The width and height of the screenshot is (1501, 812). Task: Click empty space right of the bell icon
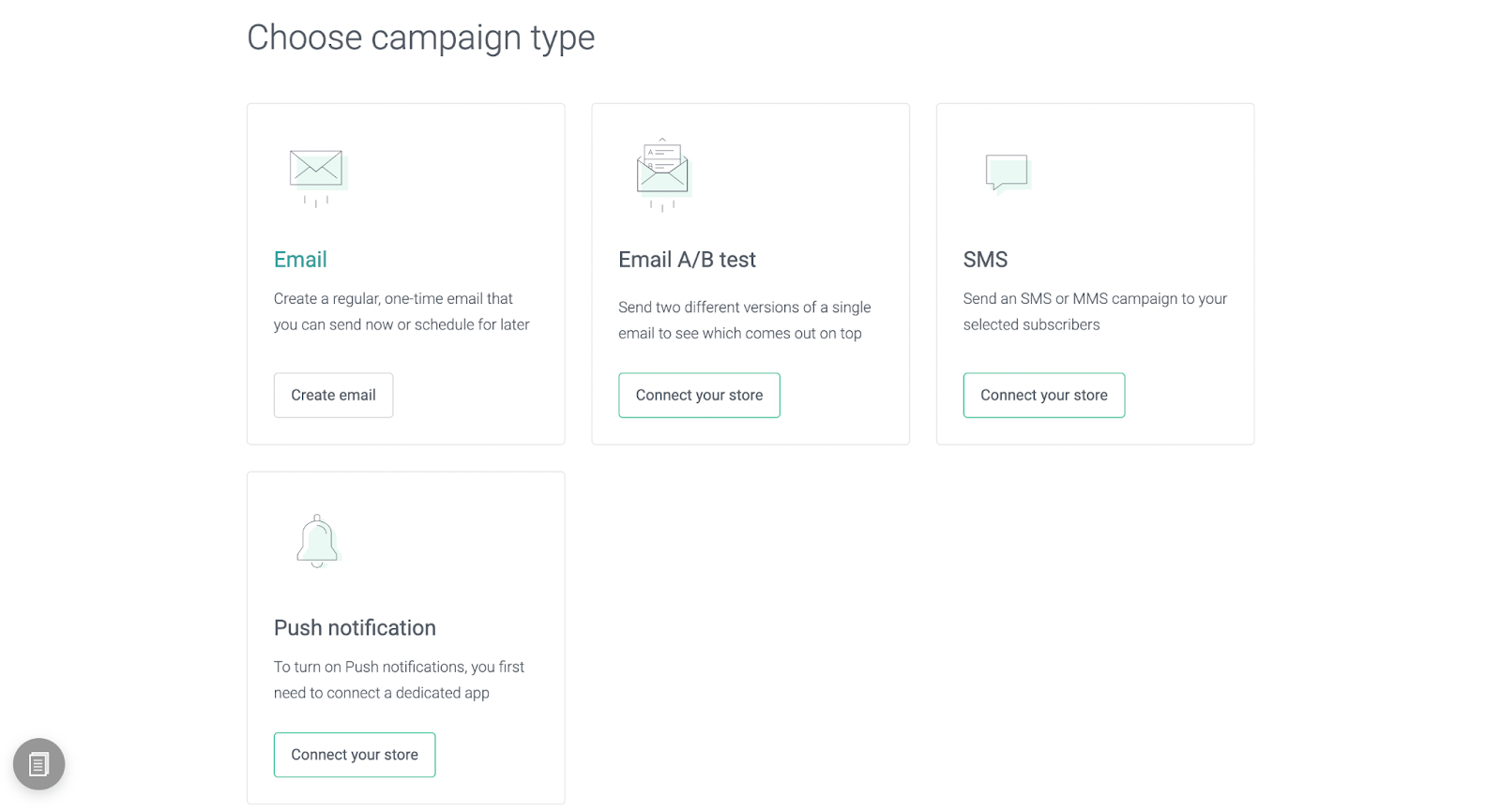pyautogui.click(x=450, y=541)
